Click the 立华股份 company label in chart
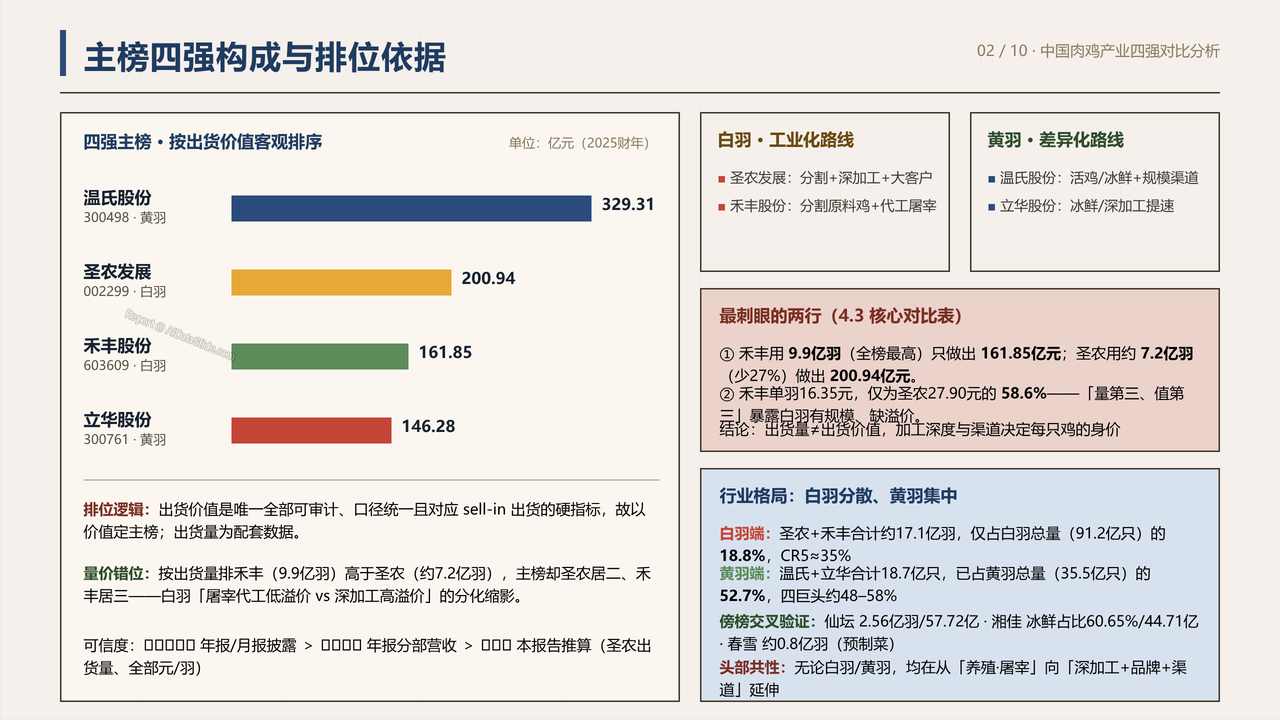This screenshot has width=1280, height=720. pos(117,420)
